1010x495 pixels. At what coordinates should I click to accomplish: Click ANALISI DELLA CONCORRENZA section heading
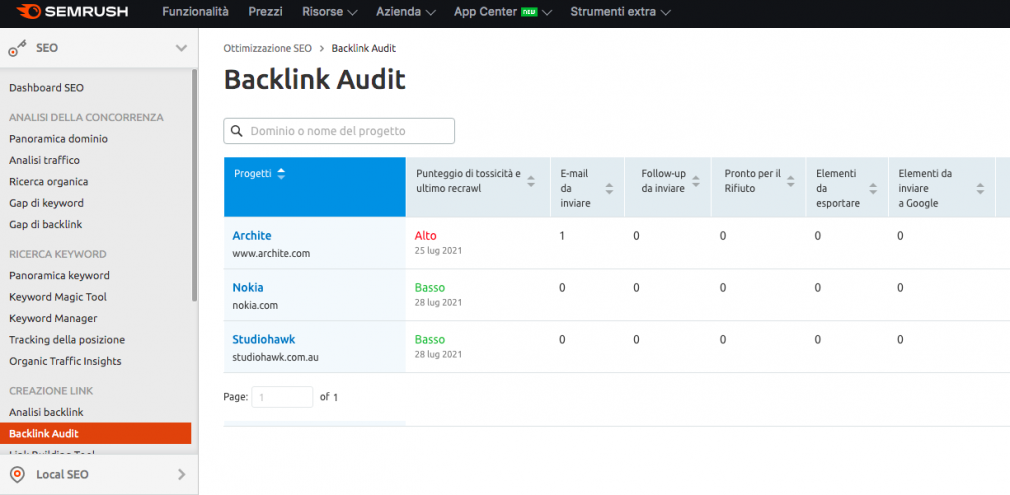pos(86,117)
